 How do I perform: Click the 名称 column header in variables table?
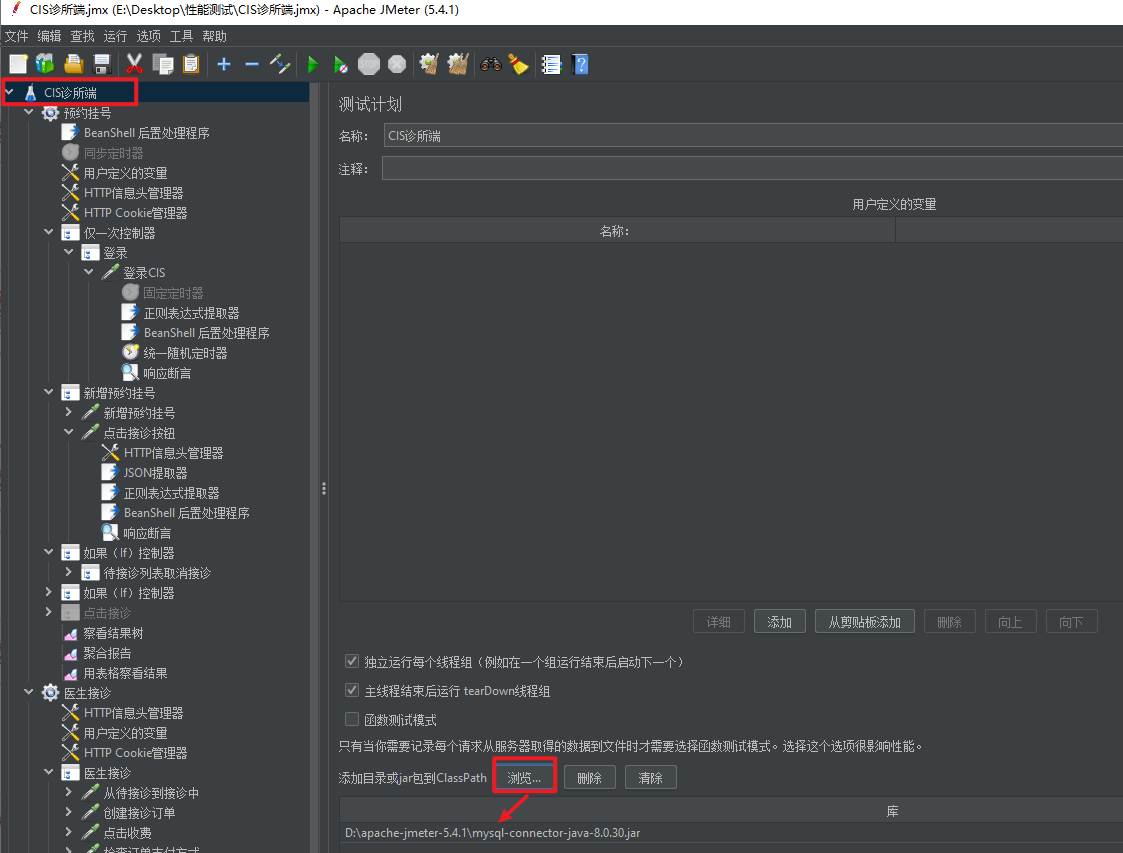pos(617,231)
